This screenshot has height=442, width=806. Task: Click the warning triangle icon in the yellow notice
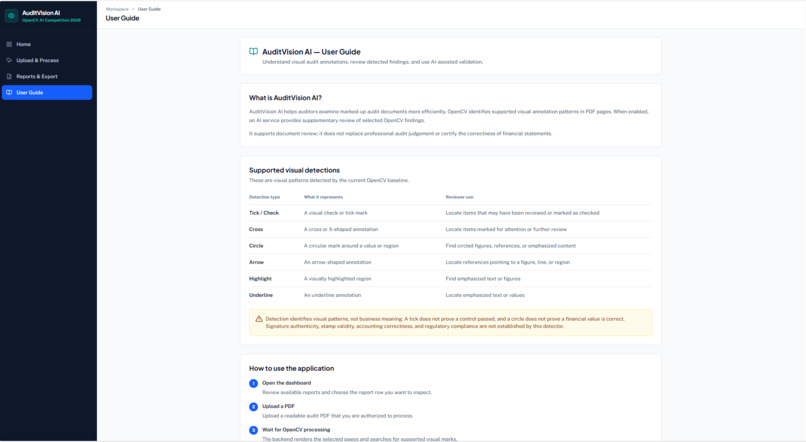point(259,319)
